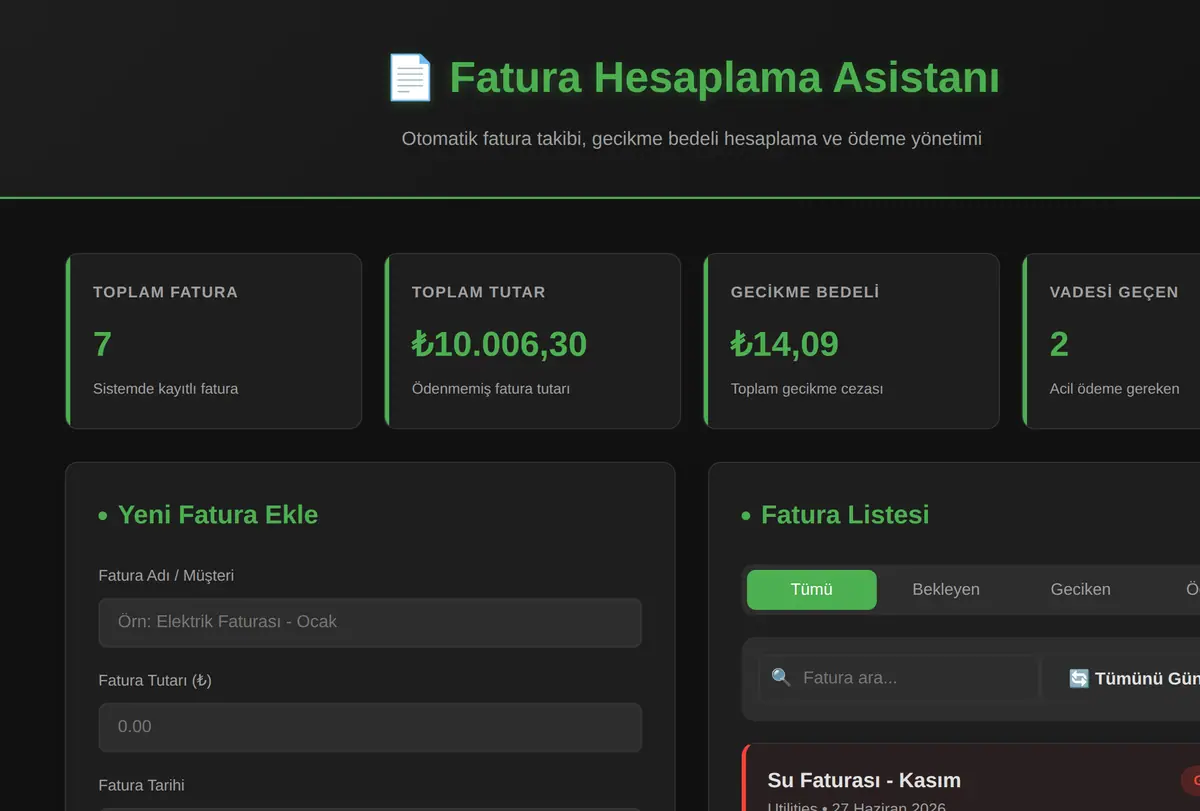Click the Vadesi Geçen count 2
Image resolution: width=1200 pixels, height=811 pixels.
click(1059, 344)
